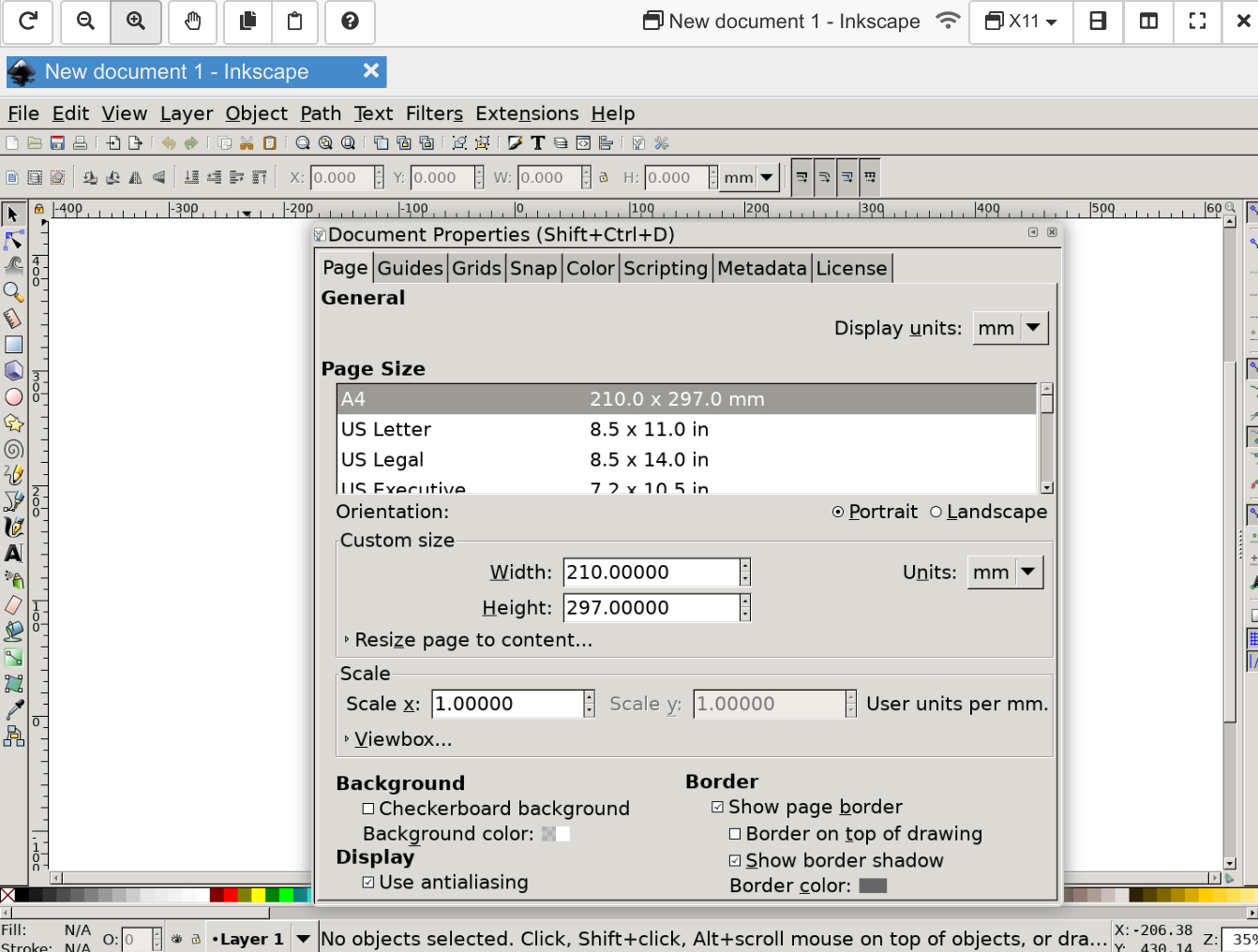Viewport: 1258px width, 952px height.
Task: Open the Display units dropdown
Action: pyautogui.click(x=1010, y=328)
